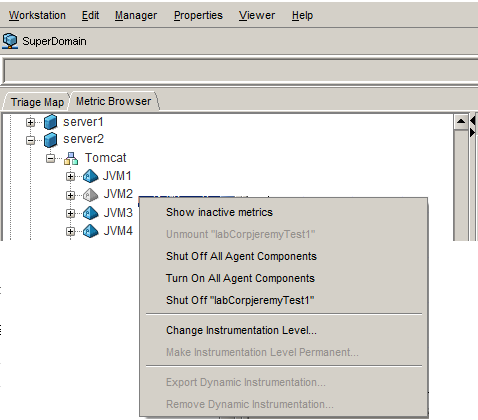Image resolution: width=478 pixels, height=420 pixels.
Task: Click the Tomcat process hierarchy icon
Action: (x=71, y=158)
